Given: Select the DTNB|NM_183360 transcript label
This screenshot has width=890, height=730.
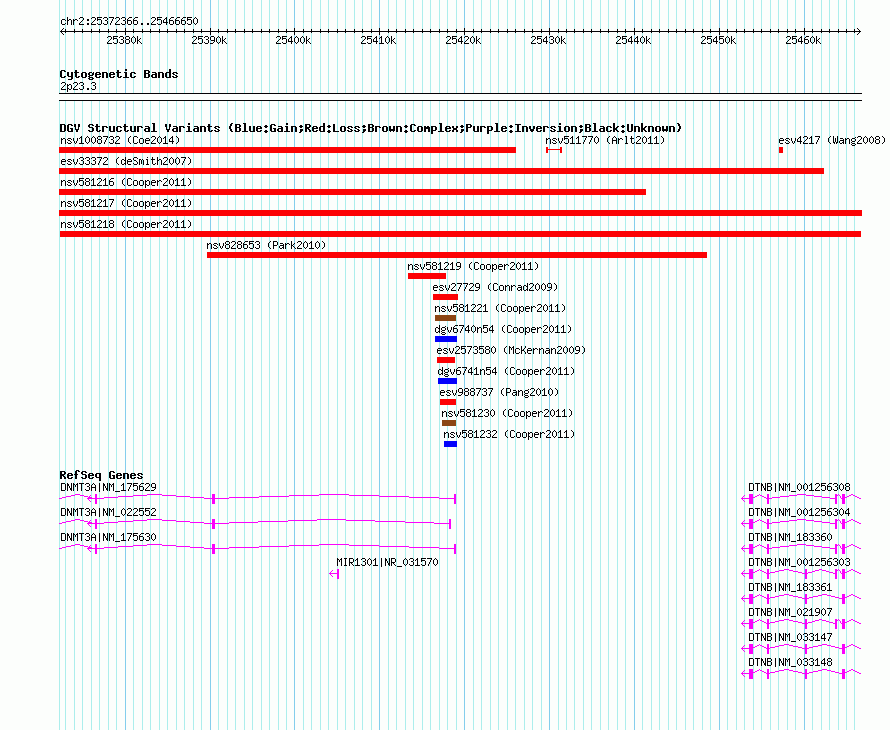Looking at the screenshot, I should (x=790, y=537).
